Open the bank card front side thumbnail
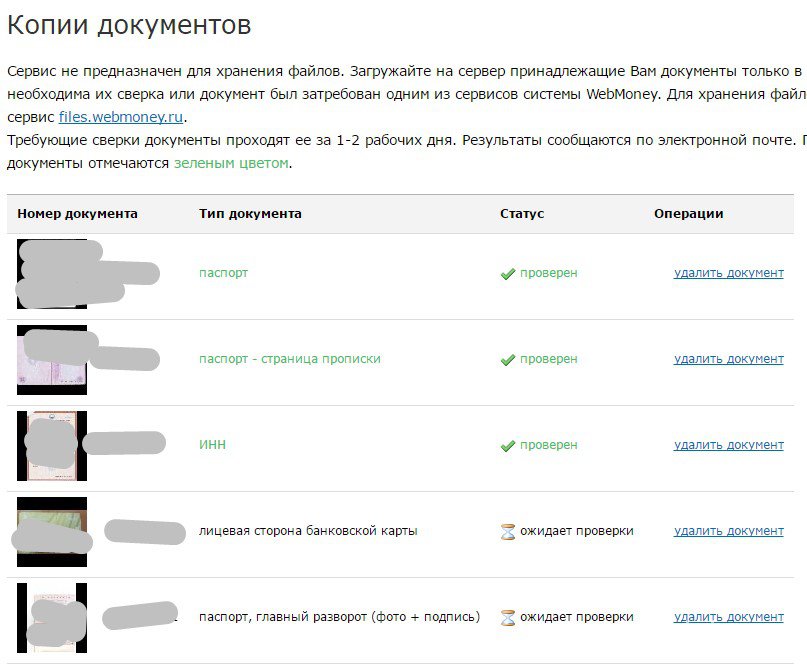Screen dimensions: 807x669 click(x=52, y=531)
